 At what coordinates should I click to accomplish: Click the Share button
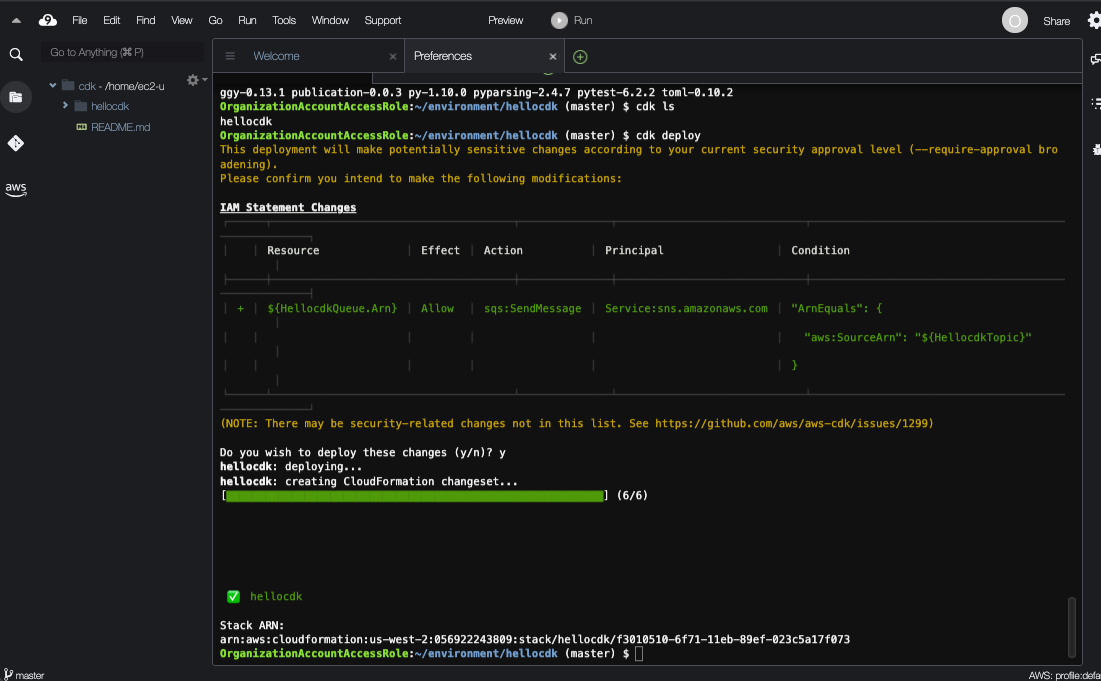[1056, 21]
